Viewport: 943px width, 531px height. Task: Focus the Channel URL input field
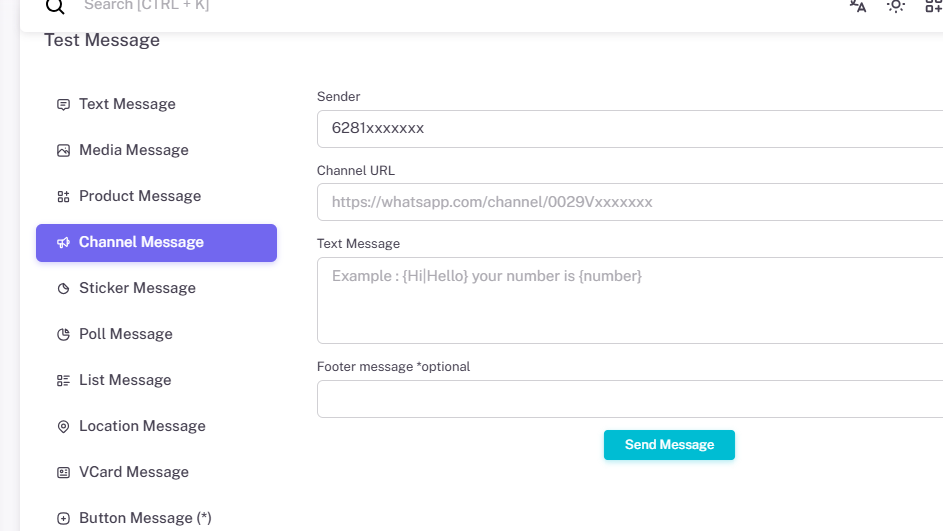(630, 202)
